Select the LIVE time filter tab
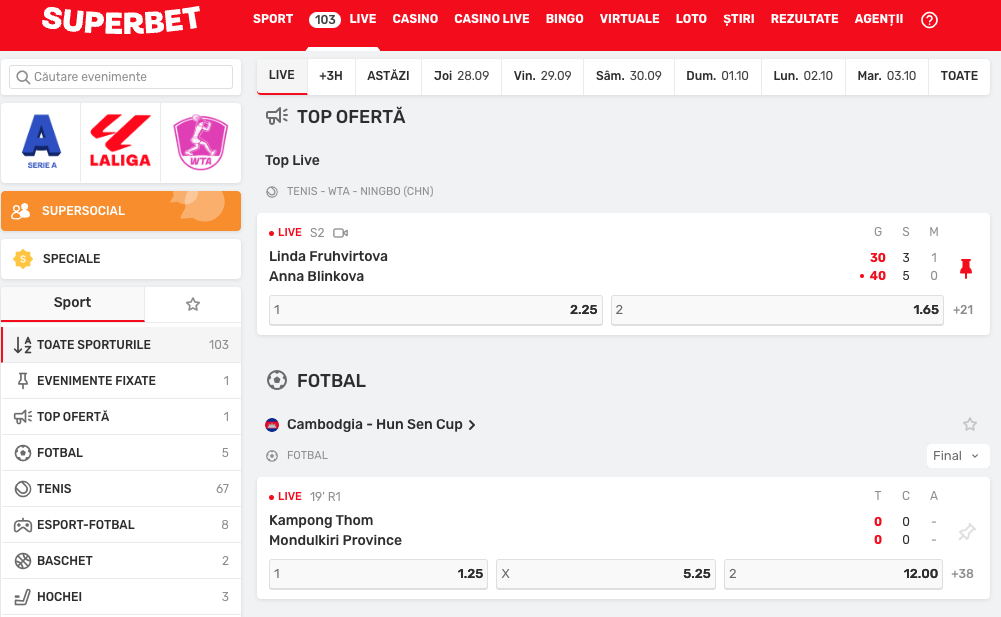Viewport: 1001px width, 617px height. (x=282, y=76)
